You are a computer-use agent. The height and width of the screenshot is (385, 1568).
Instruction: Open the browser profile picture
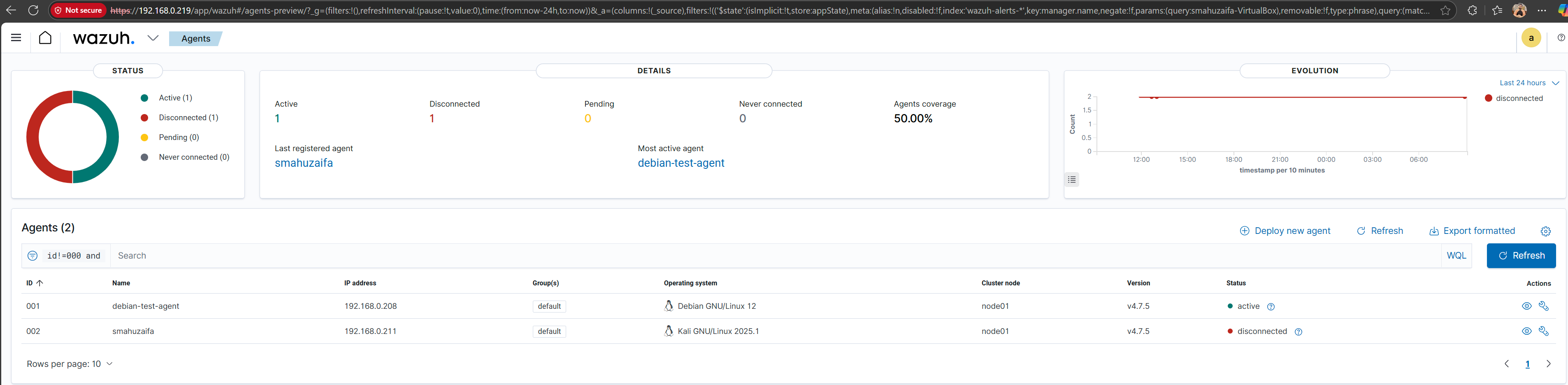(1519, 10)
